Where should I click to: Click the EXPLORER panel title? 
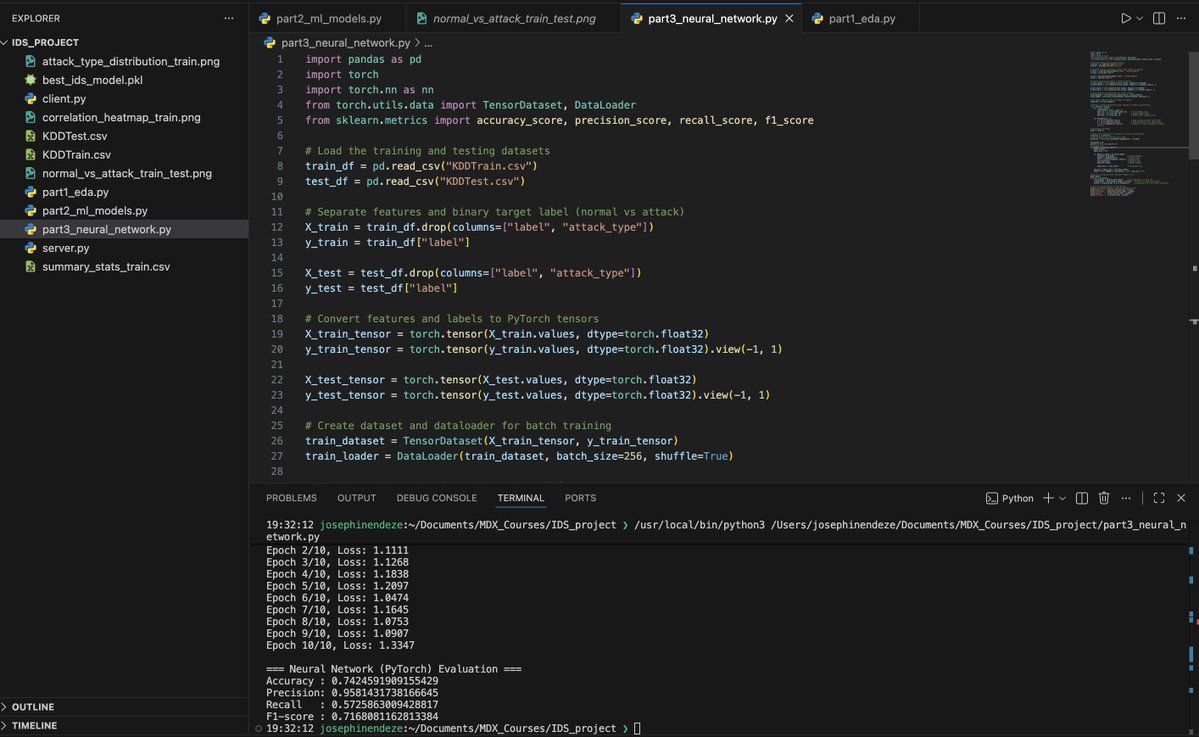(35, 18)
